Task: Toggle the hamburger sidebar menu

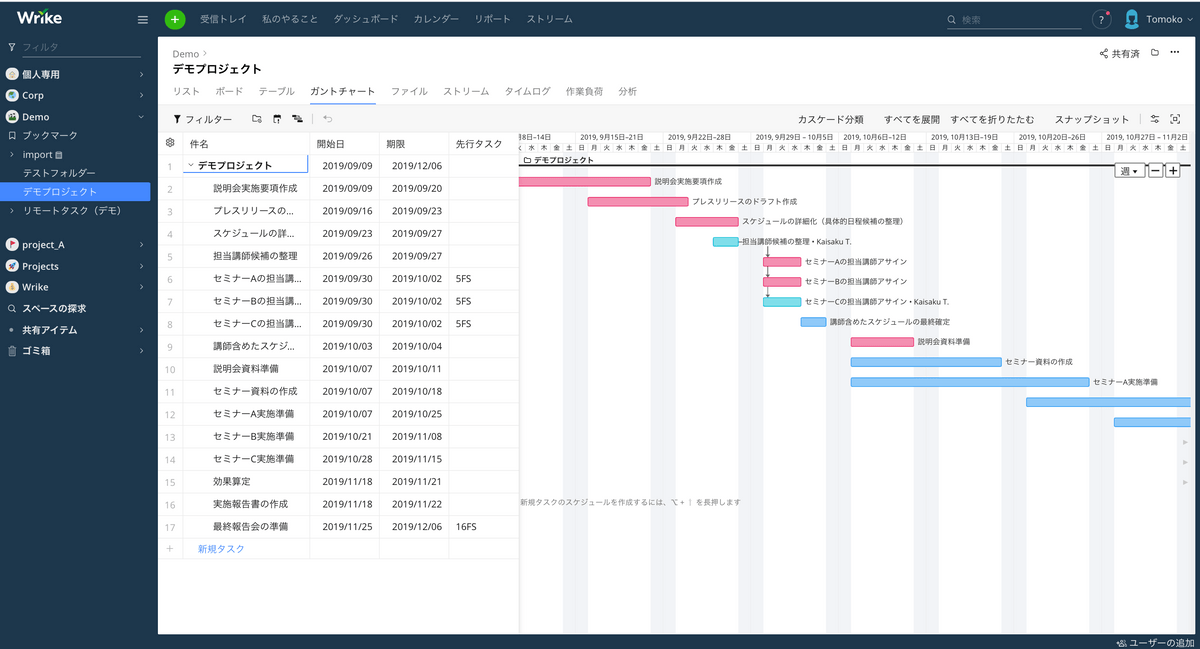Action: click(x=143, y=19)
